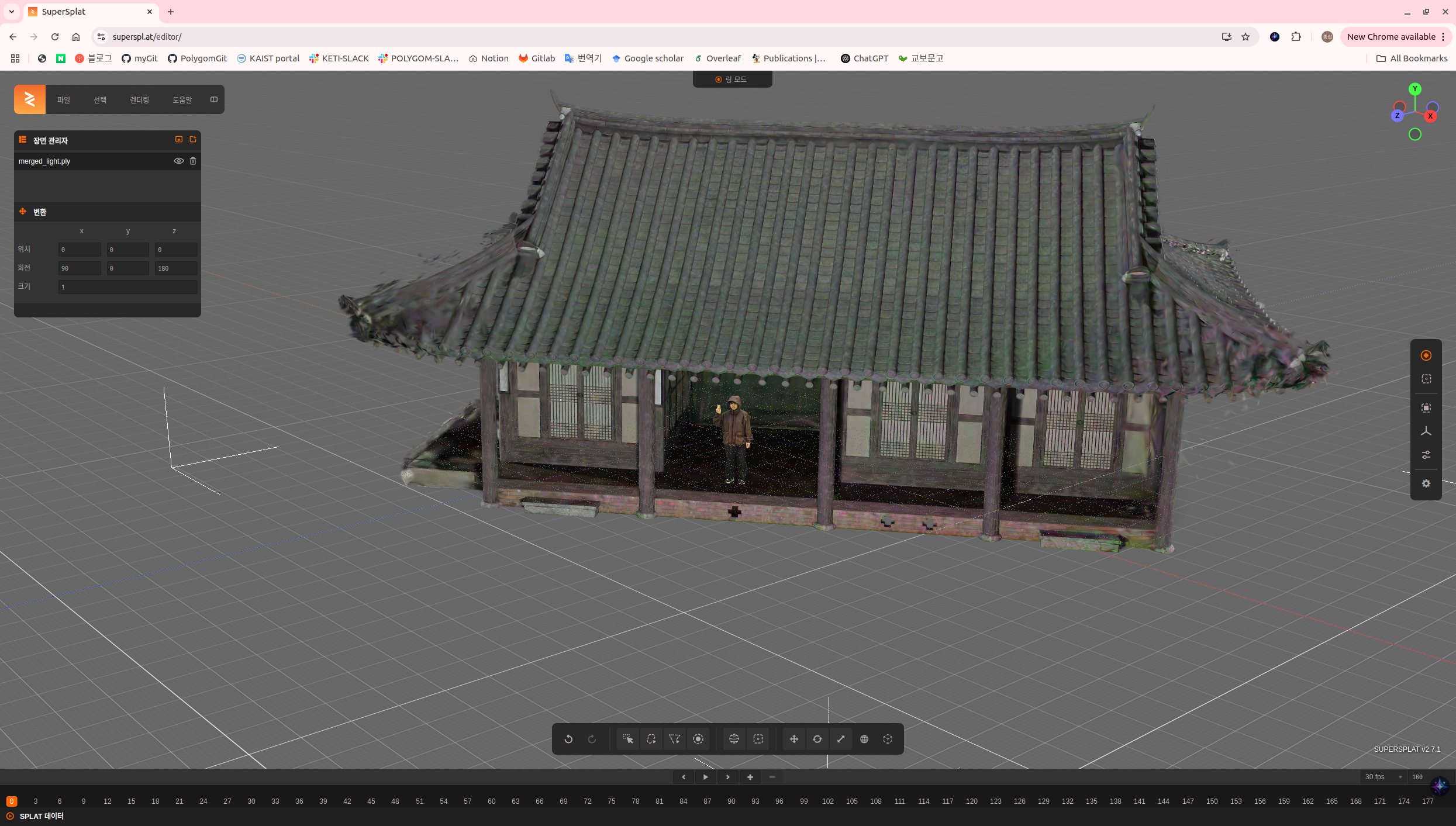Hide merged_light.ply with the eye icon
This screenshot has width=1456, height=826.
[178, 161]
